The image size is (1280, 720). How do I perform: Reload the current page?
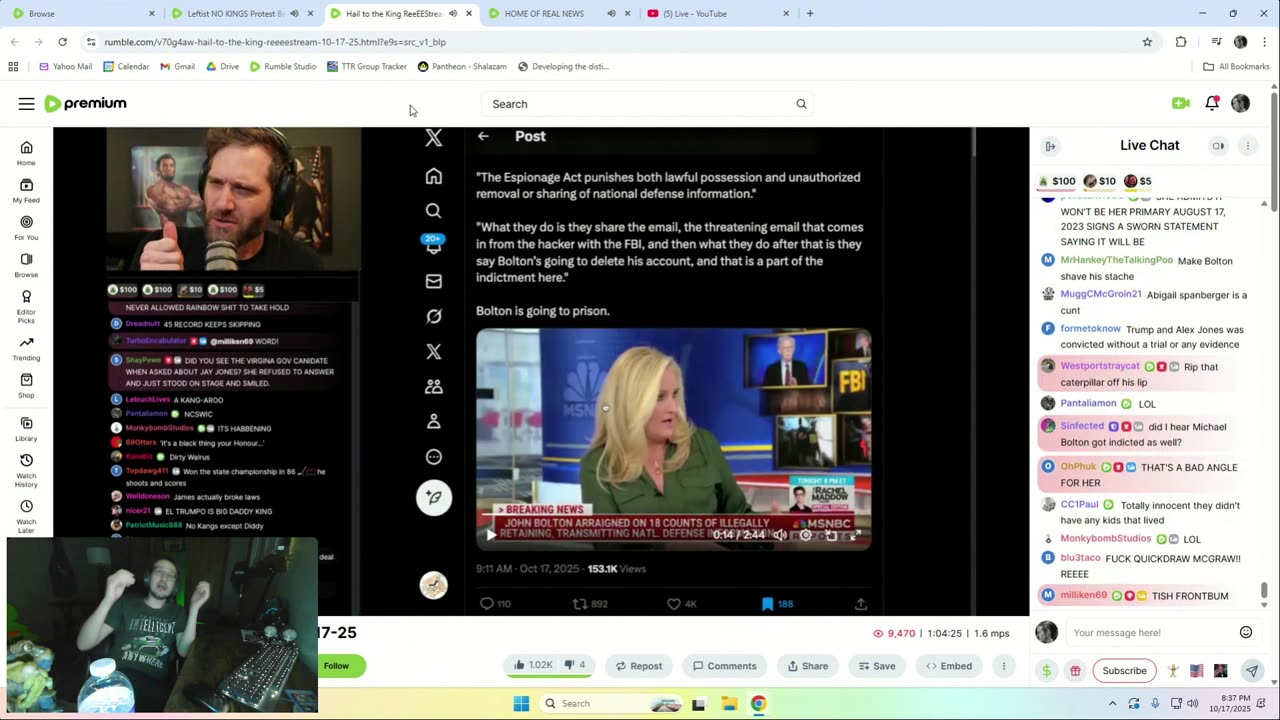[62, 42]
